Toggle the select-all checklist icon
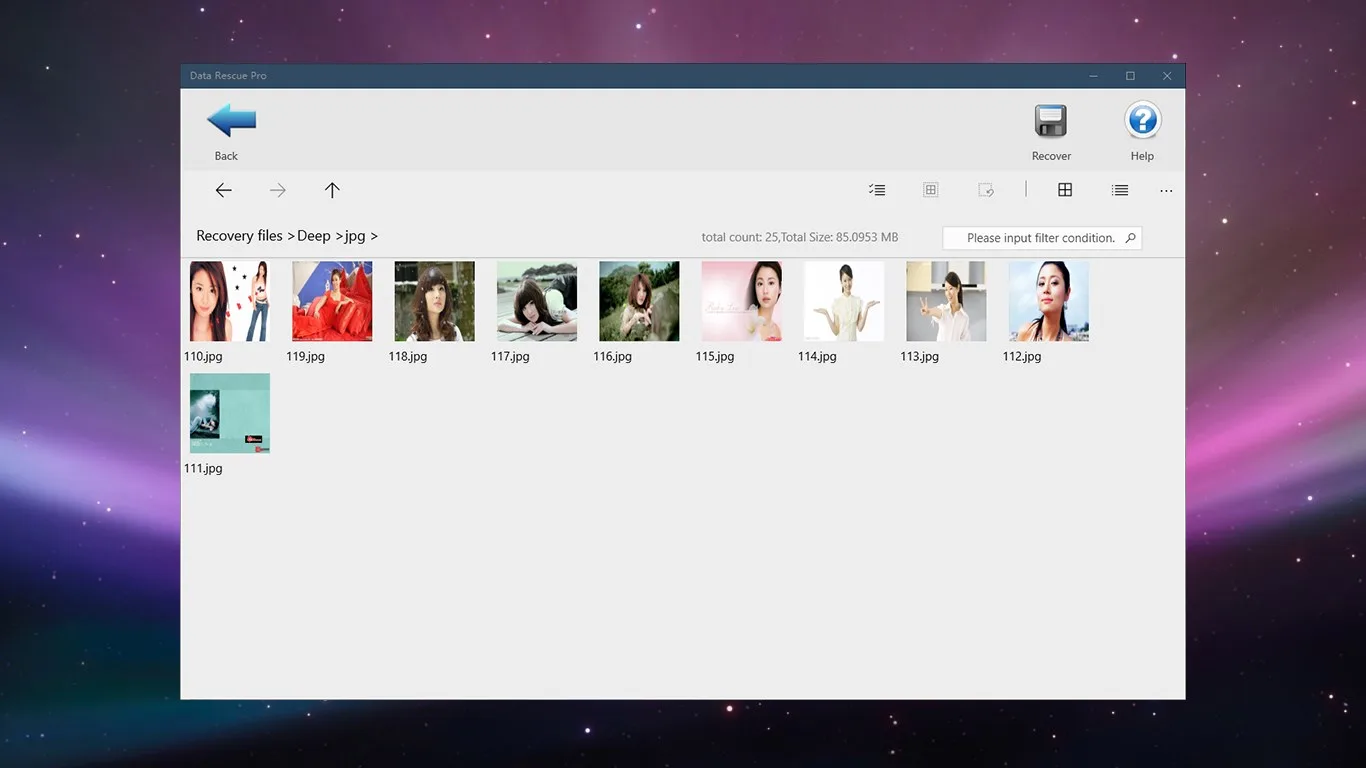 point(877,190)
